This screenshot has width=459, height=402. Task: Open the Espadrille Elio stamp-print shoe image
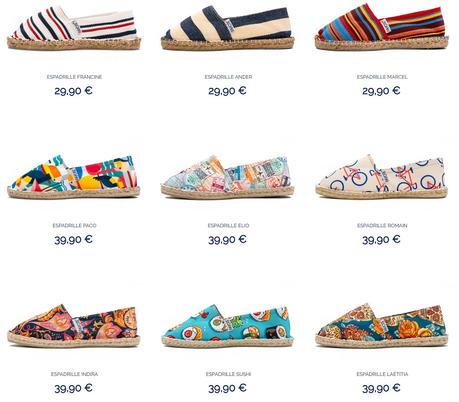click(x=228, y=176)
